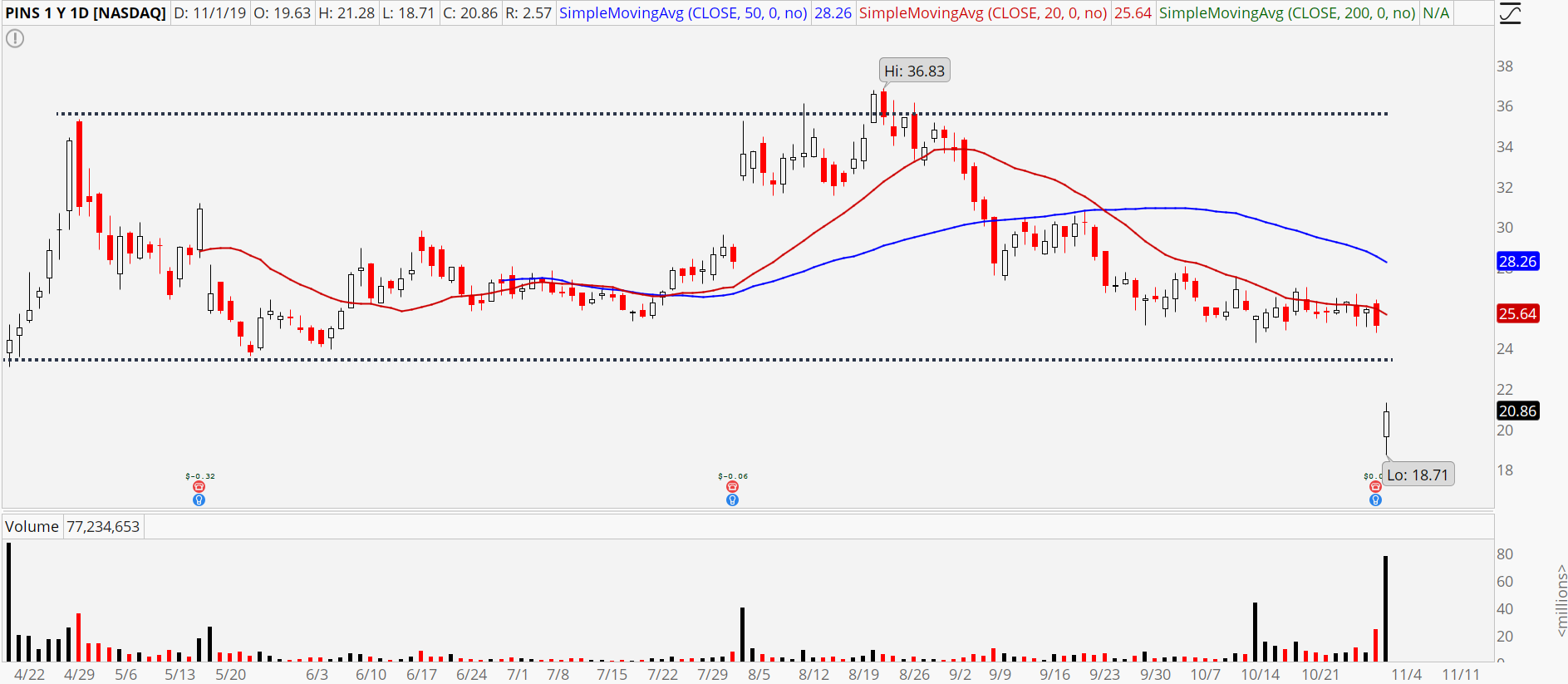The image size is (1568, 684).
Task: Click the Hi: 36.83 price bubble
Action: [914, 71]
